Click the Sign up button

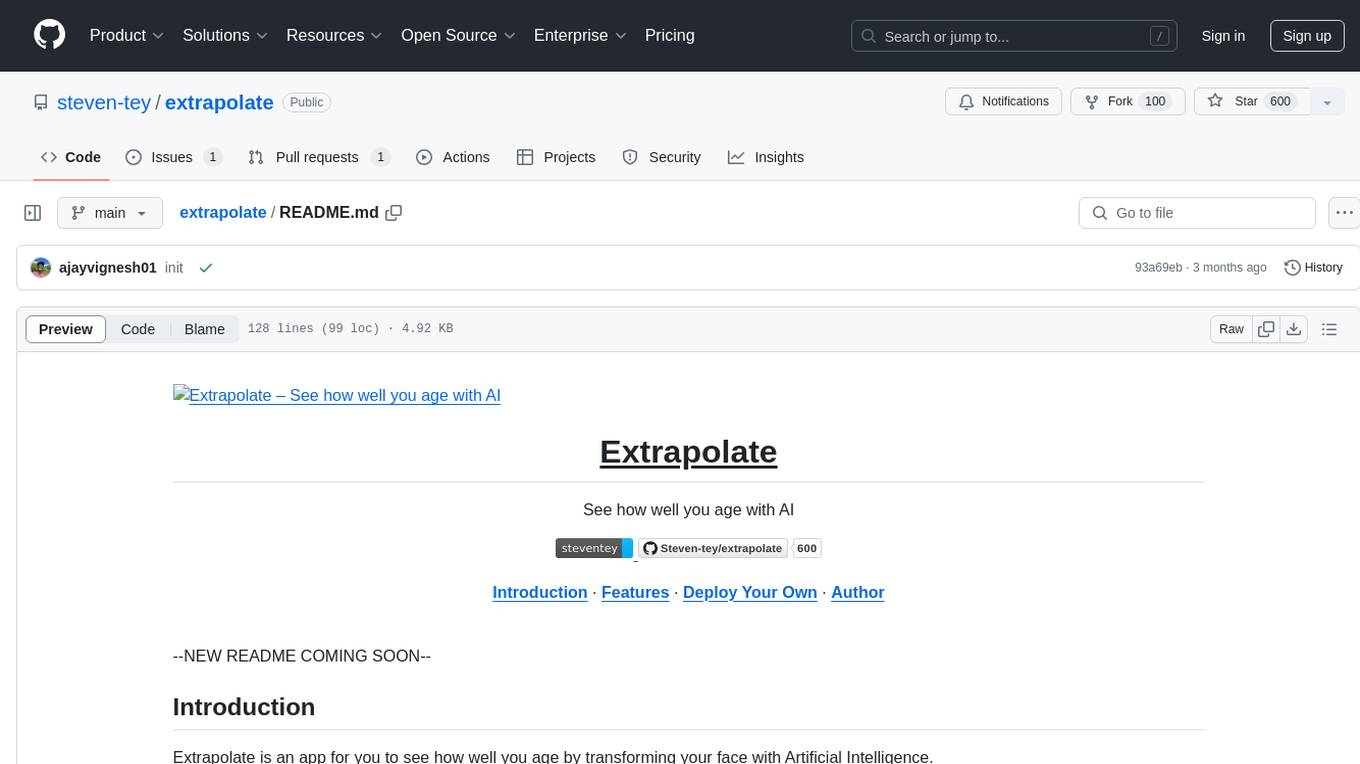[x=1306, y=36]
